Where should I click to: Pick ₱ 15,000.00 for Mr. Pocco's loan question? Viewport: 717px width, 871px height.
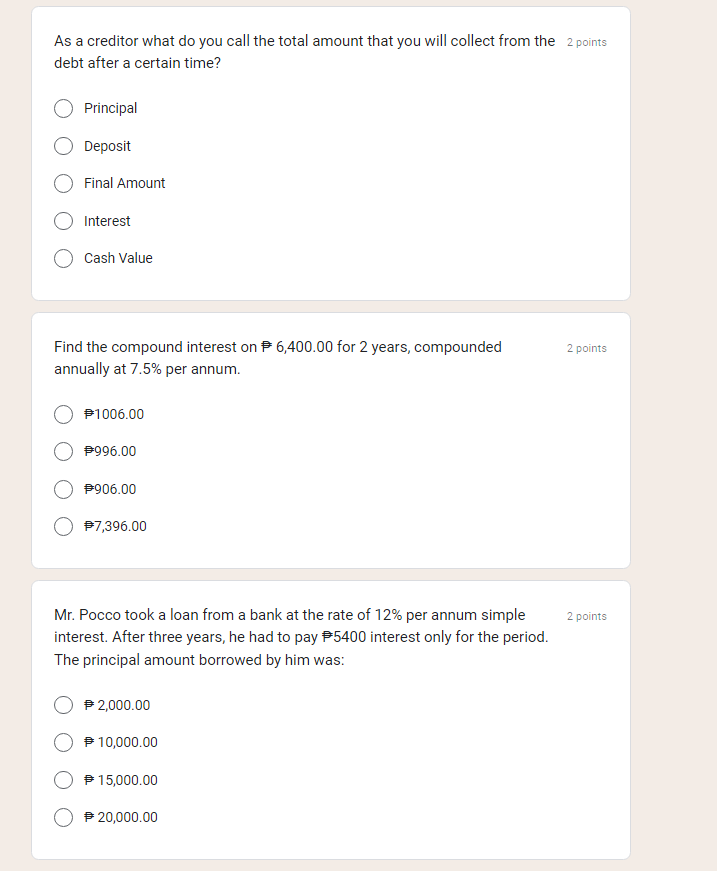pyautogui.click(x=63, y=780)
